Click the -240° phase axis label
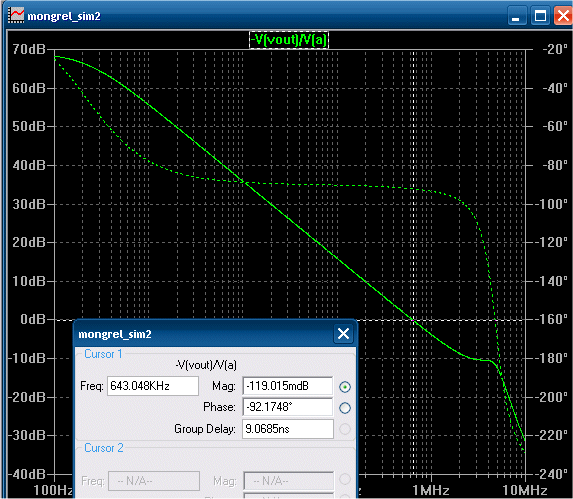The image size is (573, 499). coord(552,474)
